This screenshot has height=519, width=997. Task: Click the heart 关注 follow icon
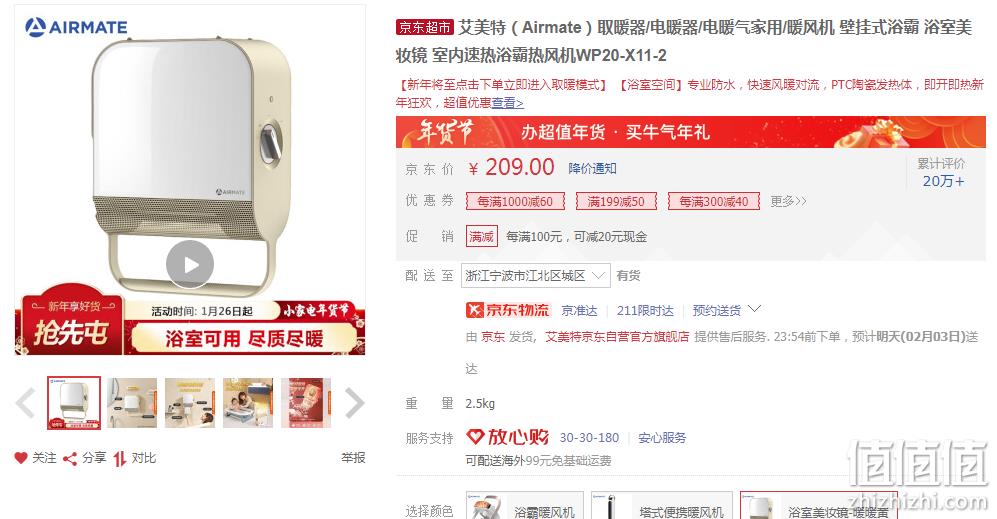[x=21, y=458]
